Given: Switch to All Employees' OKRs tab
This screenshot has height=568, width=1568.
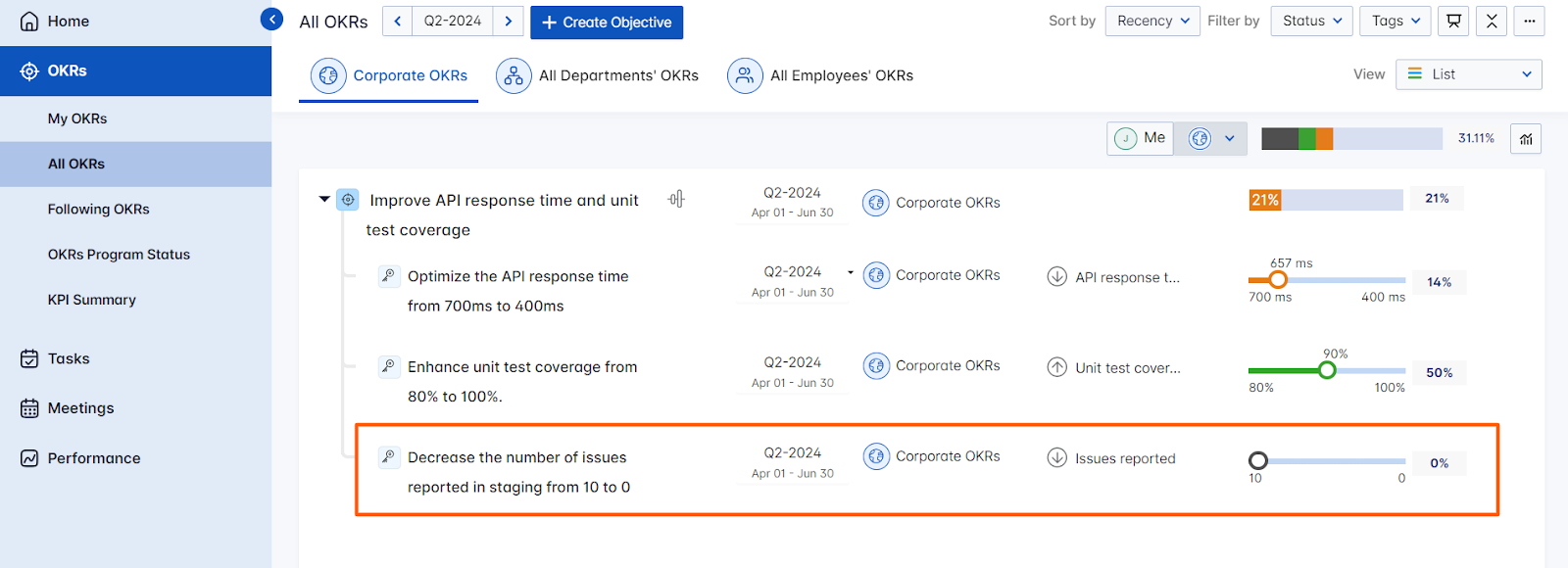Looking at the screenshot, I should tap(820, 75).
